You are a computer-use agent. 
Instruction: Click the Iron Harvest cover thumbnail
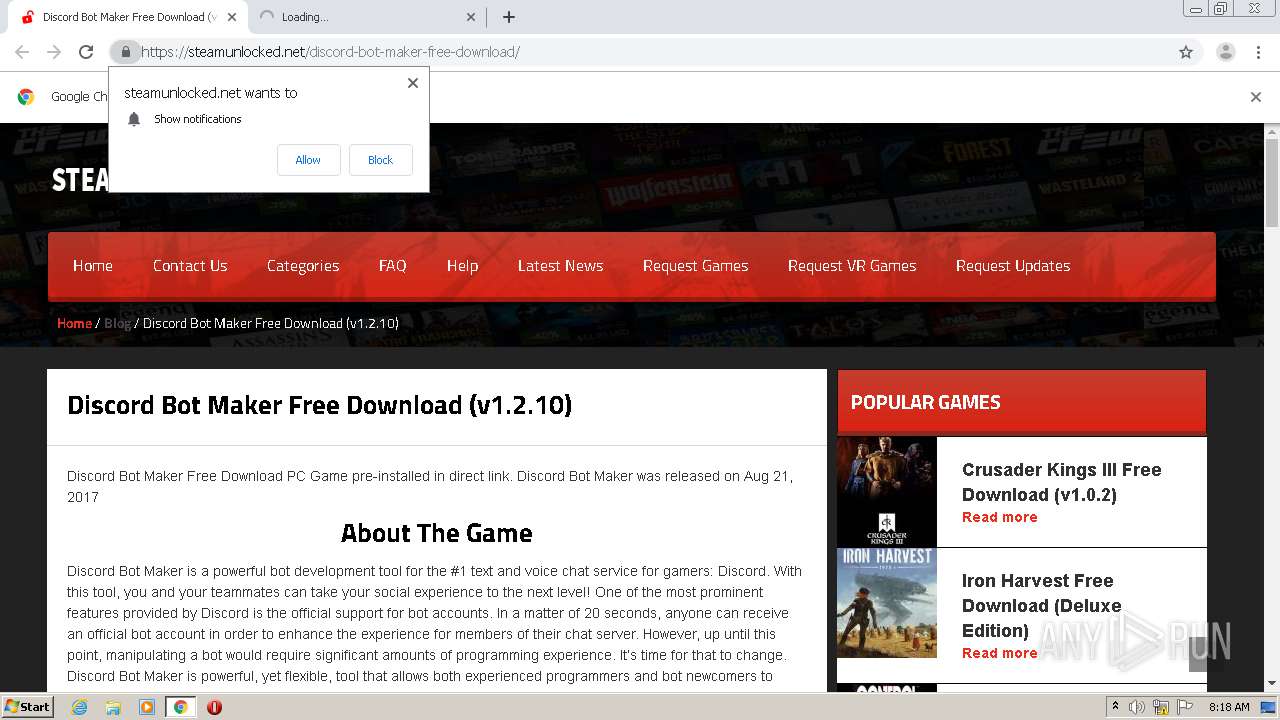[887, 603]
